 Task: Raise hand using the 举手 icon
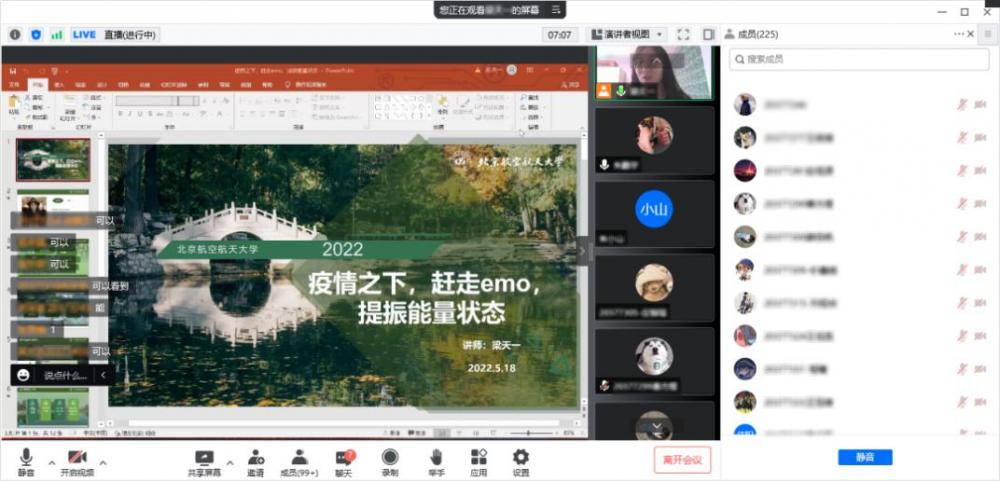[x=436, y=460]
